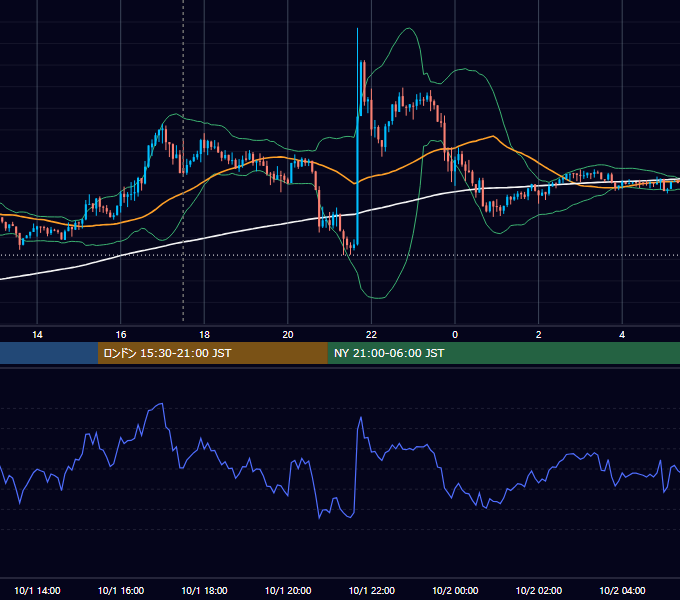The image size is (680, 600).
Task: Click the upper Bollinger band peak after 22
Action: (408, 29)
